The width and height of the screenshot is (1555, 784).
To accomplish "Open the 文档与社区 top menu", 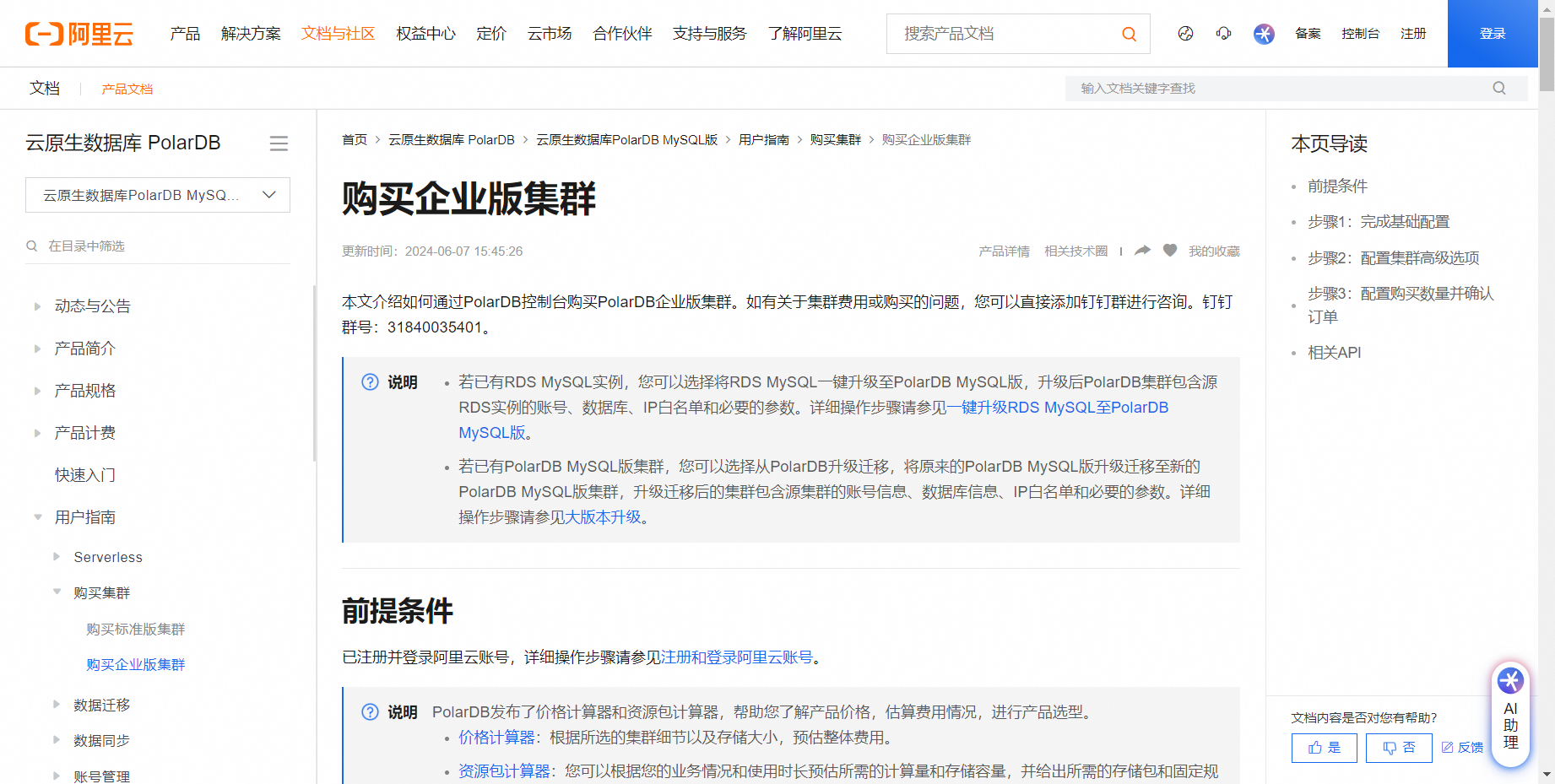I will pos(339,34).
